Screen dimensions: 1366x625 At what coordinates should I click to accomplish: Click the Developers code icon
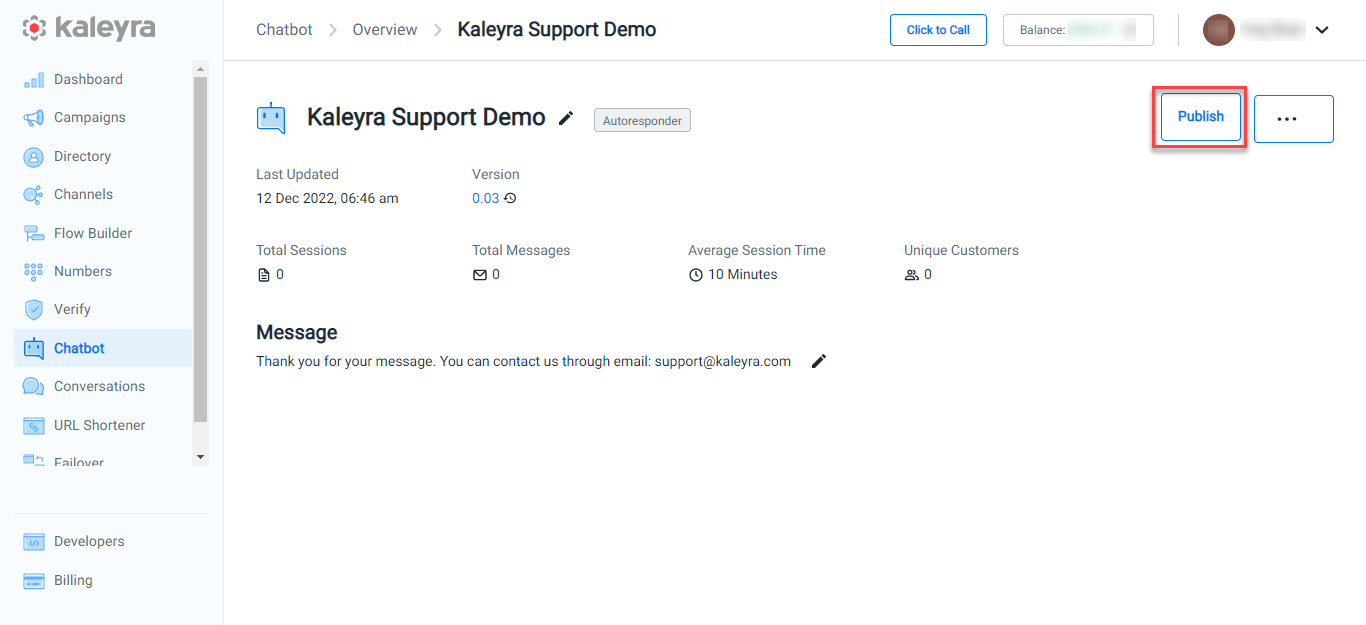[x=34, y=542]
